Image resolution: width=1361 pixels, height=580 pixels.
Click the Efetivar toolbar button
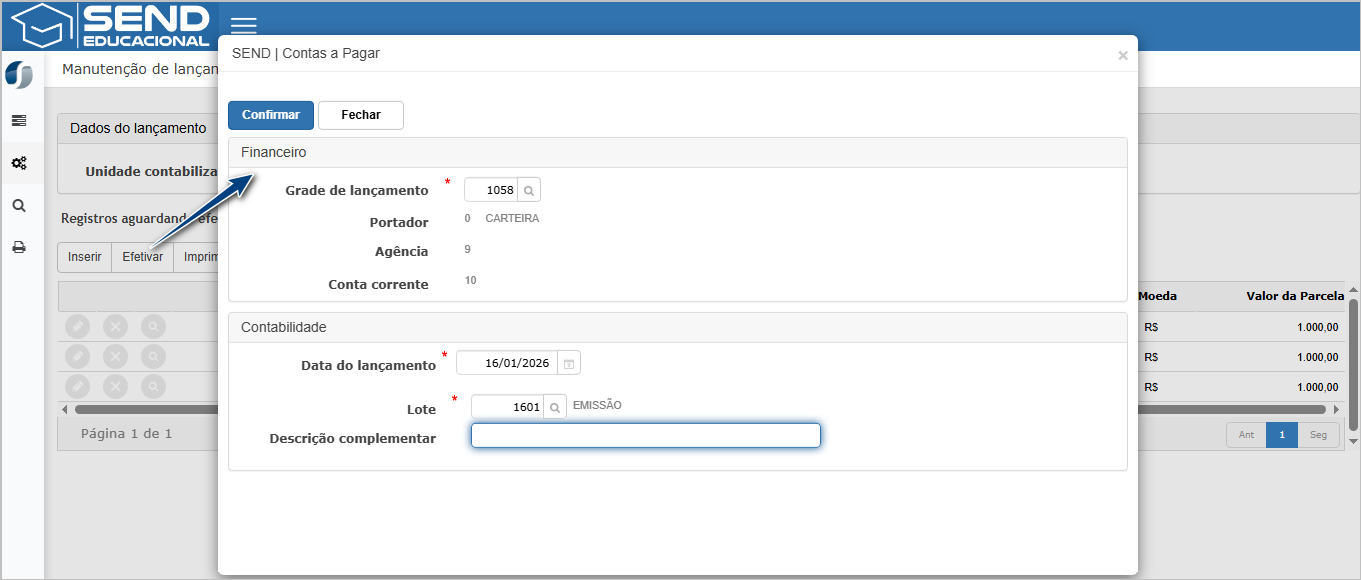click(142, 257)
